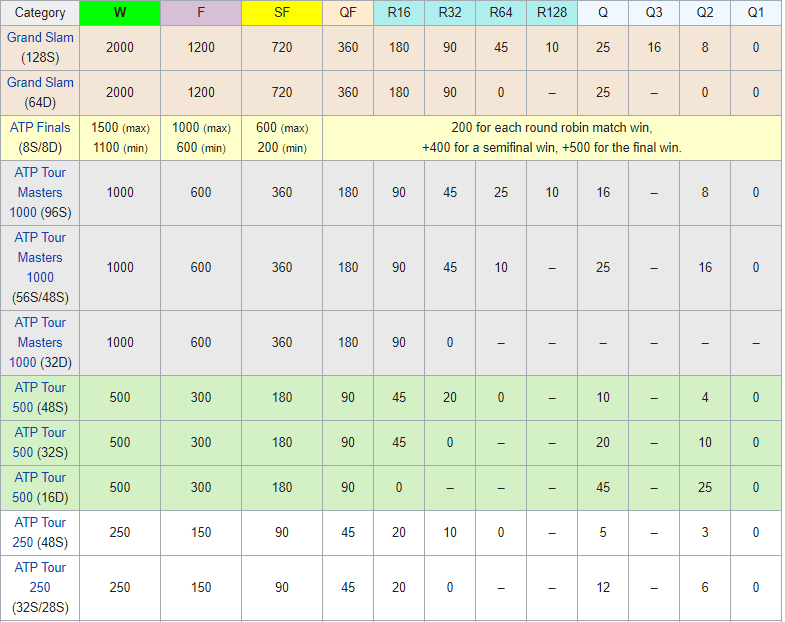Select 150 in ATP Tour 250 (48S) row

coord(201,533)
